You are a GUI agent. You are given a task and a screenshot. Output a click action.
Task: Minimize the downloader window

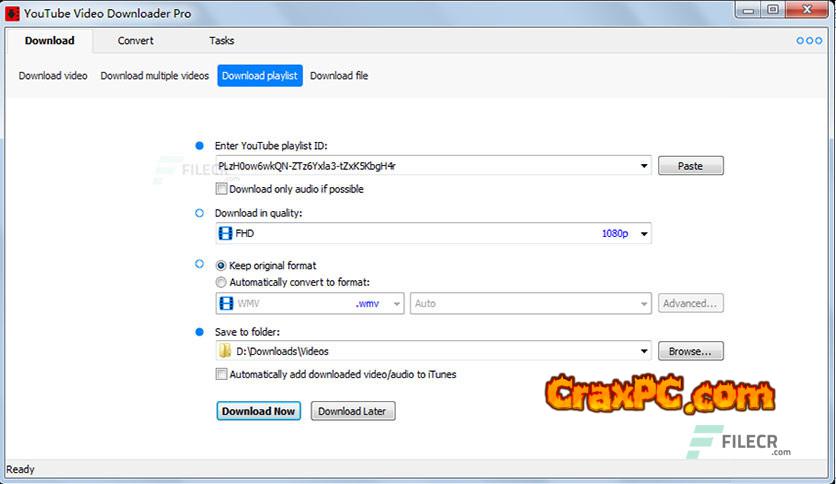click(x=749, y=10)
